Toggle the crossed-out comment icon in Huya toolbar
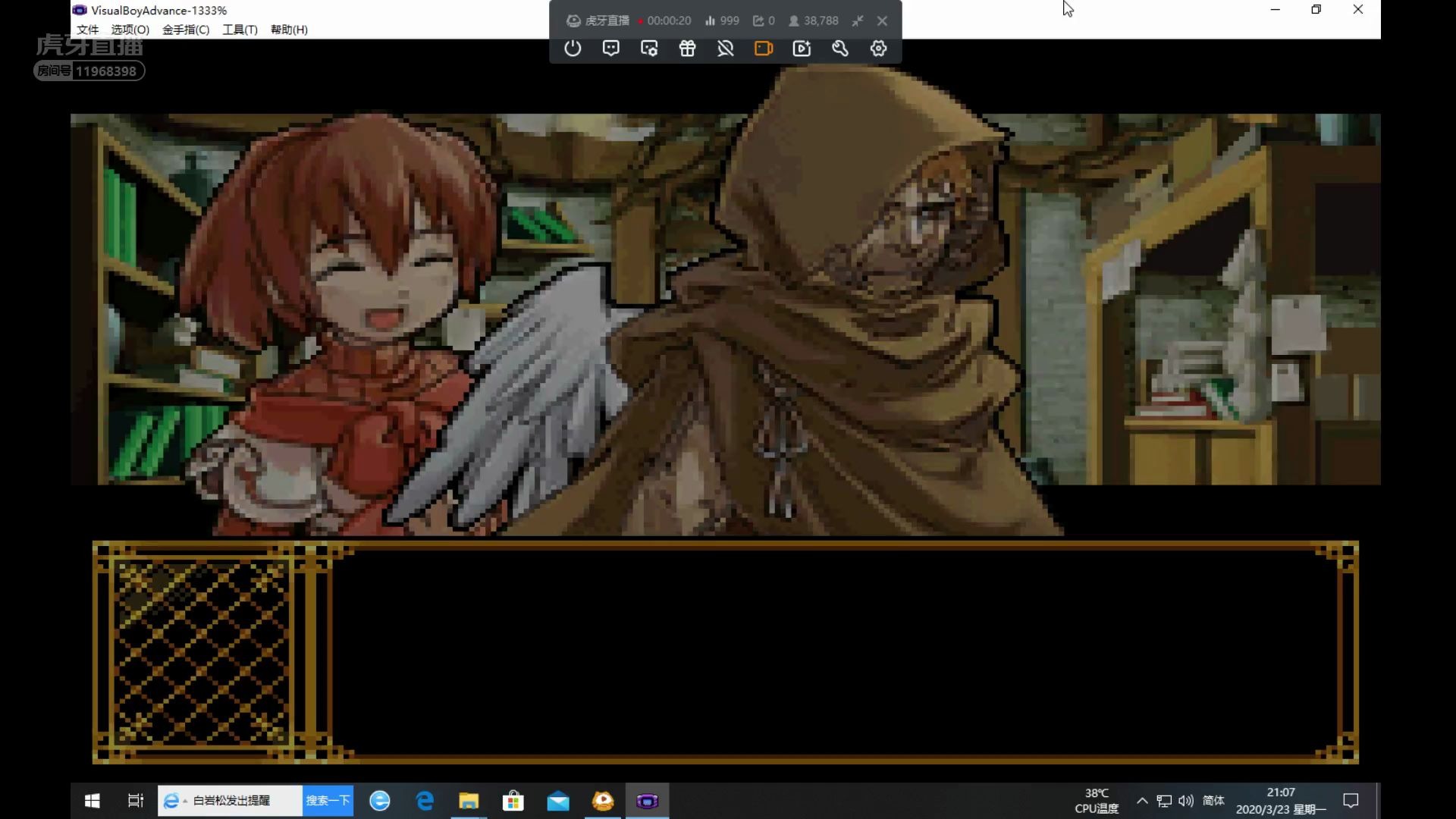The height and width of the screenshot is (819, 1456). point(726,49)
